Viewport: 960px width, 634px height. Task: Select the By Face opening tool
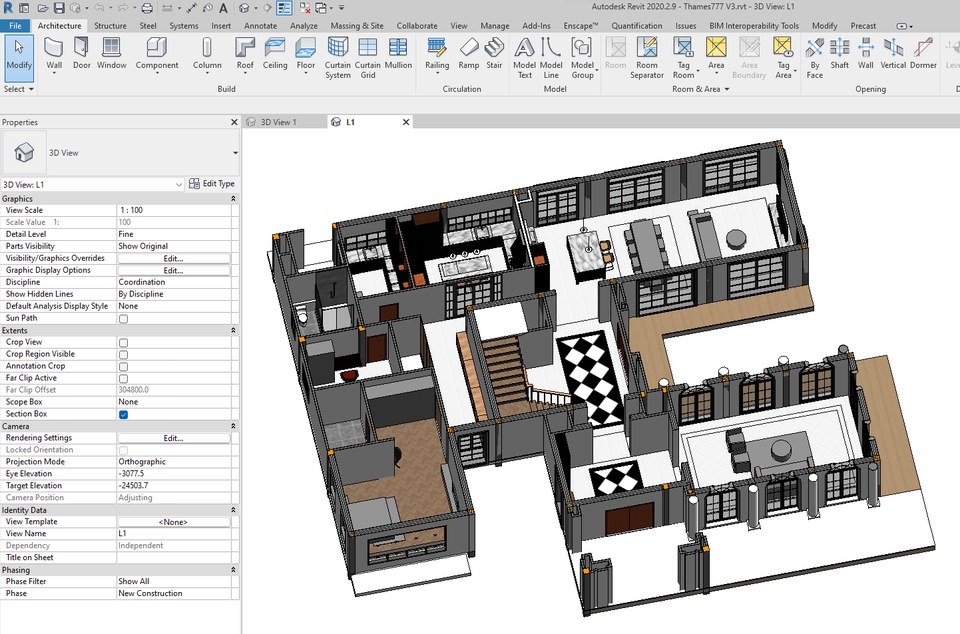[x=814, y=58]
